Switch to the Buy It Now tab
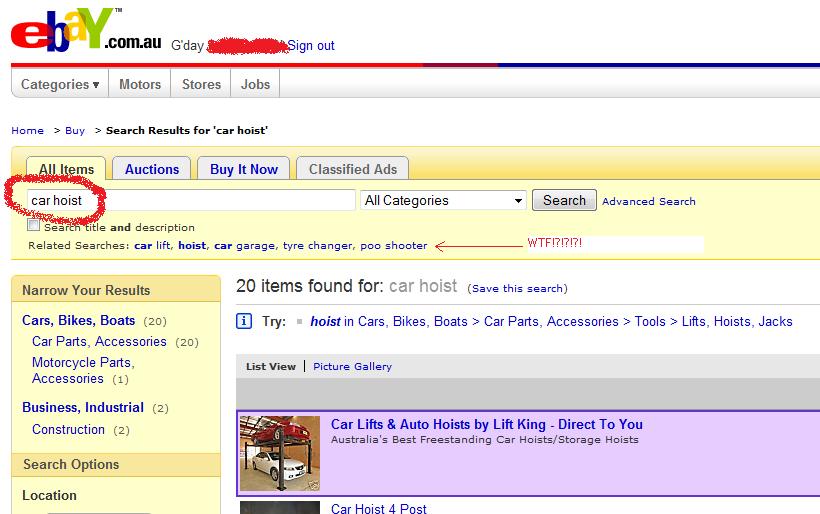Image resolution: width=820 pixels, height=514 pixels. (244, 169)
